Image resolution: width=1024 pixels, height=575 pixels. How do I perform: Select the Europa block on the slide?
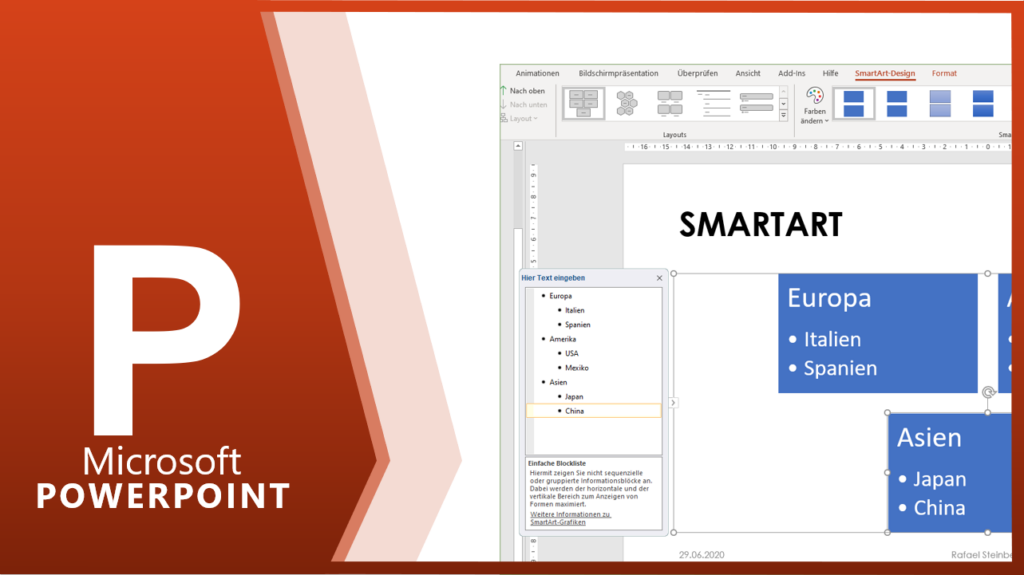[x=878, y=333]
